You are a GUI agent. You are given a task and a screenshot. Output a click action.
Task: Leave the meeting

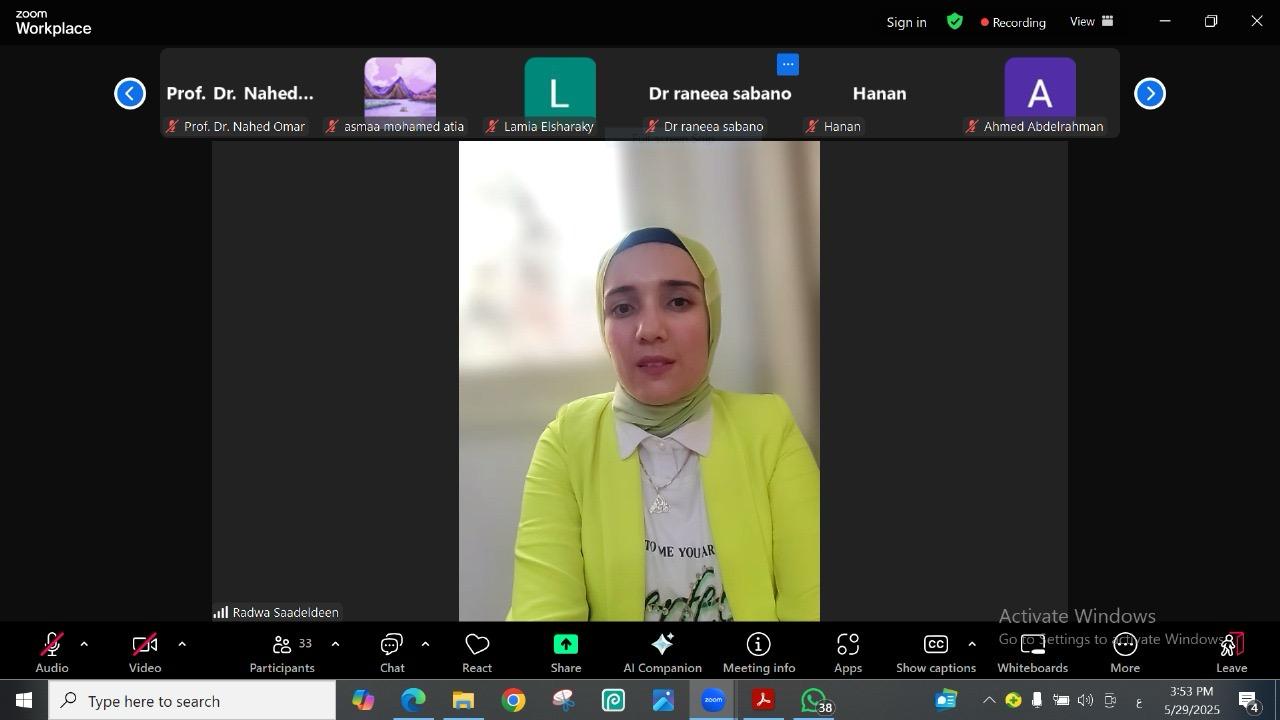(x=1231, y=652)
